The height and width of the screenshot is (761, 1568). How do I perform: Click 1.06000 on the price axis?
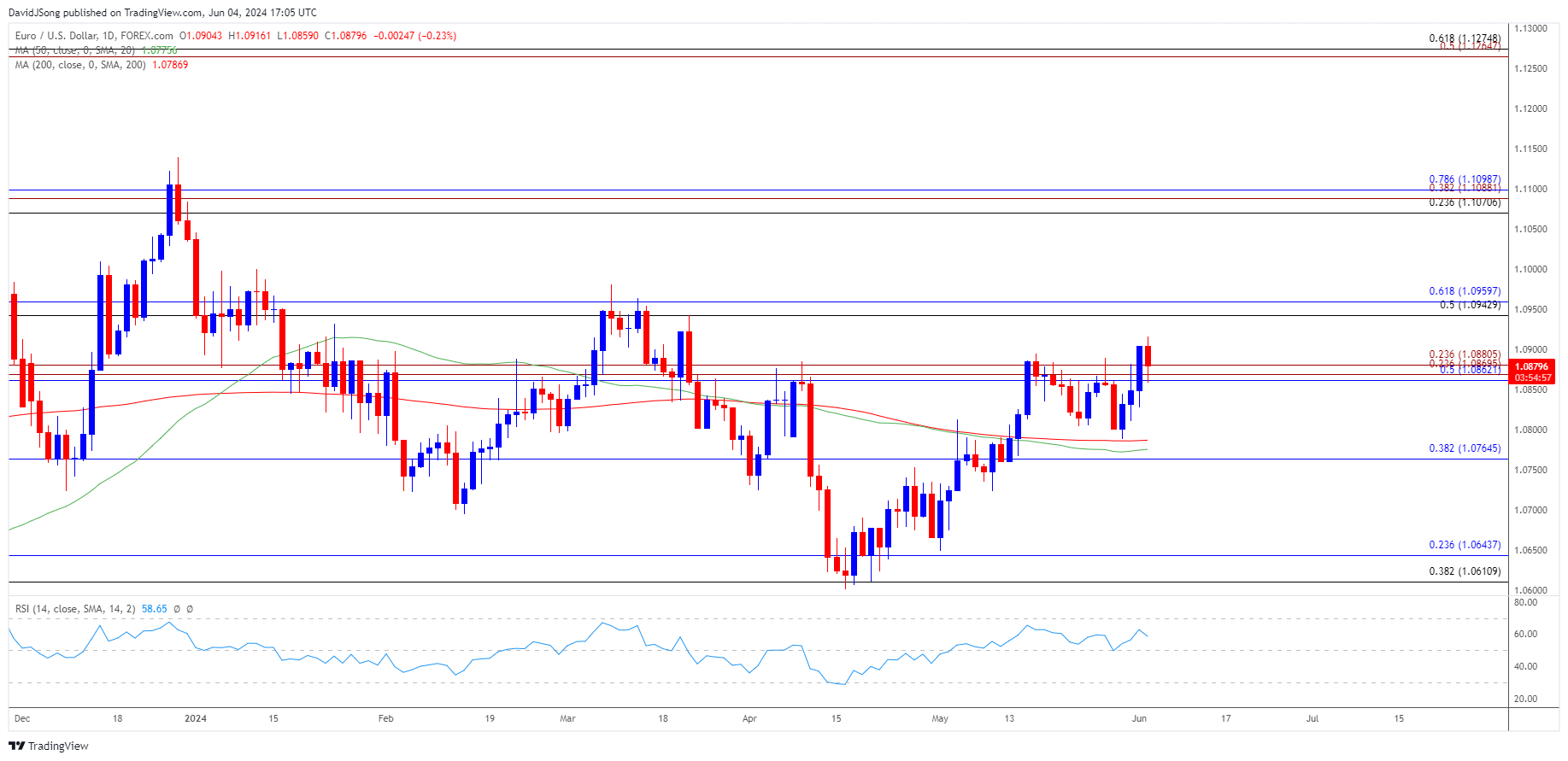click(x=1530, y=590)
